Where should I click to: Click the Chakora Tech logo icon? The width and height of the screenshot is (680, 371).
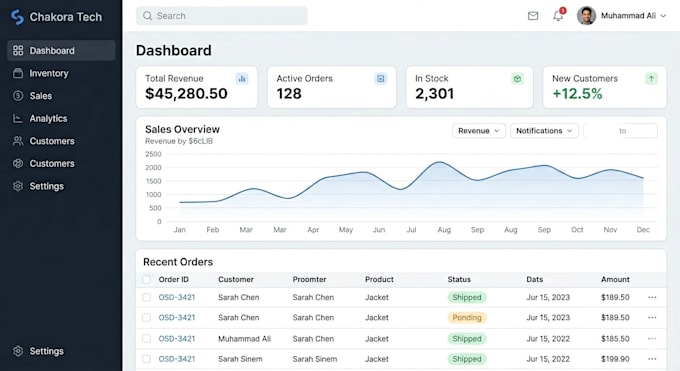coord(17,17)
